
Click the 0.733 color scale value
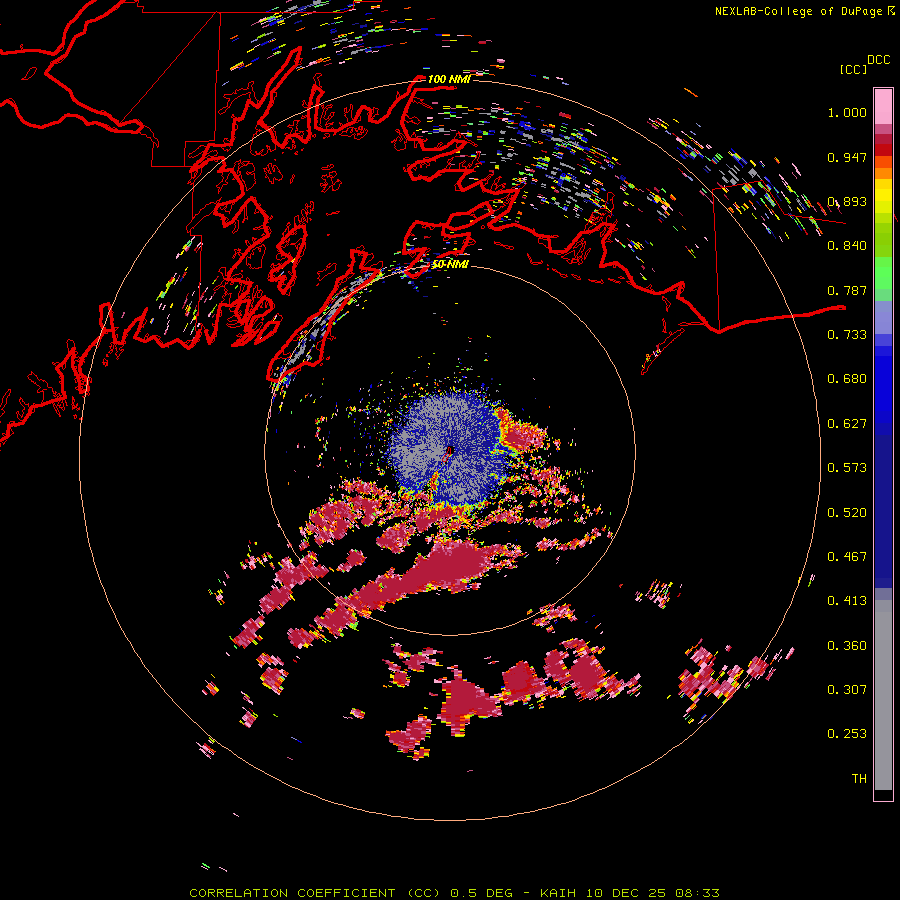847,335
